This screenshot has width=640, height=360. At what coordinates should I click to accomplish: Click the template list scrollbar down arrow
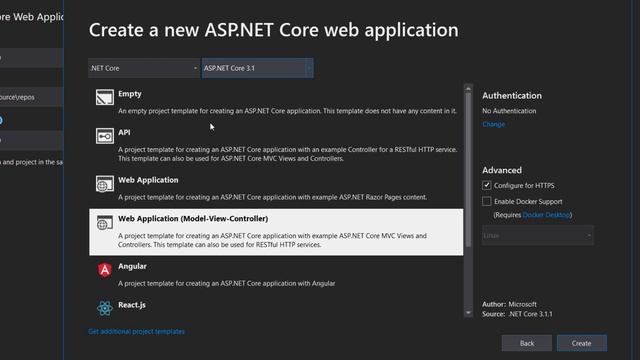click(x=468, y=313)
